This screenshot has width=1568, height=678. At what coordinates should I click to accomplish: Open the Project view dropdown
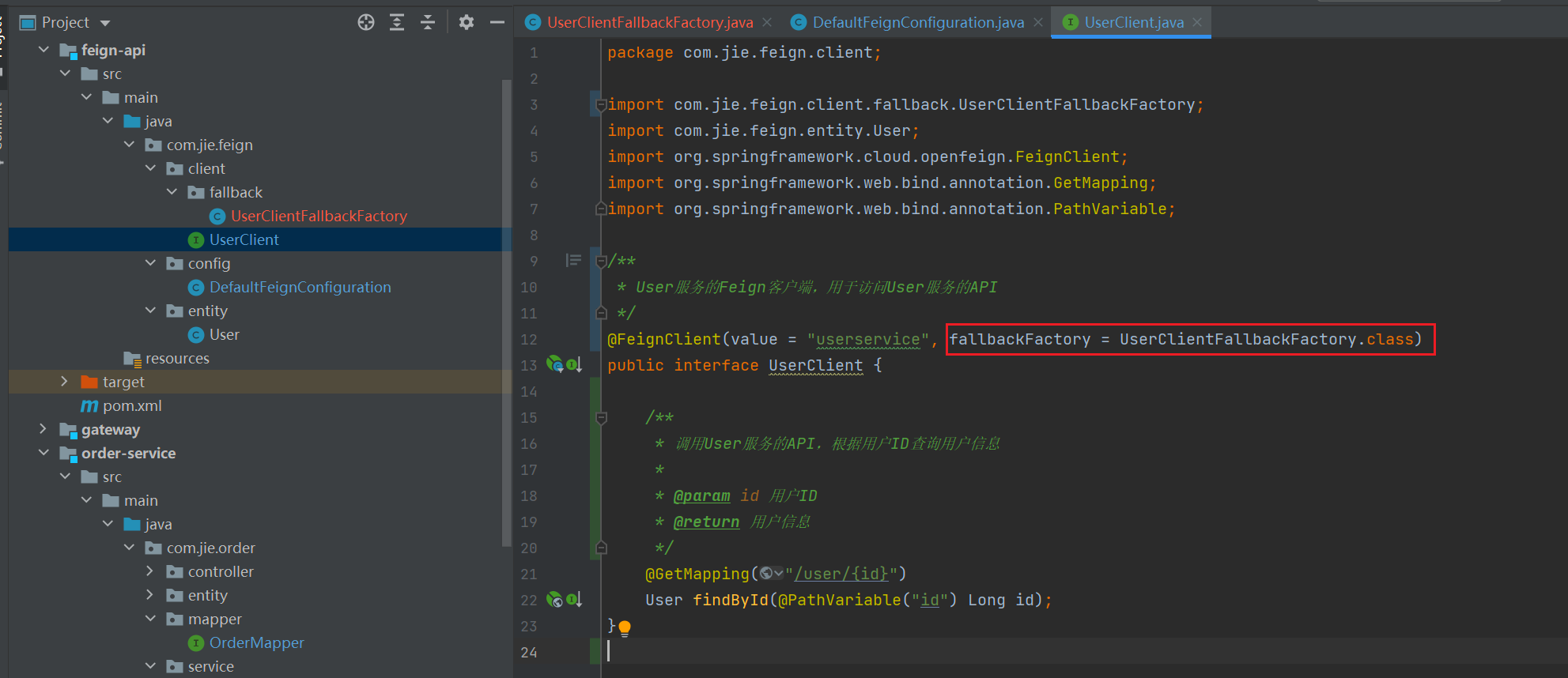click(x=105, y=23)
